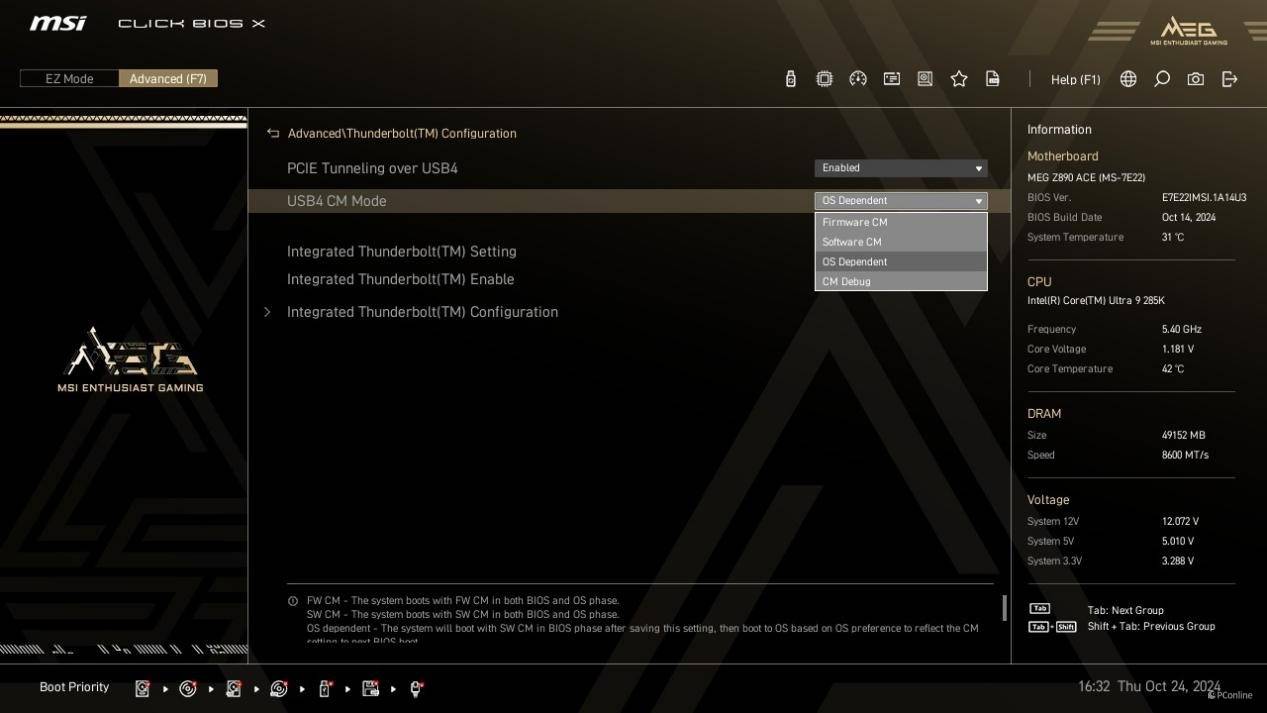The width and height of the screenshot is (1267, 713).
Task: Click the 5.010 V system voltage value
Action: tap(1178, 541)
